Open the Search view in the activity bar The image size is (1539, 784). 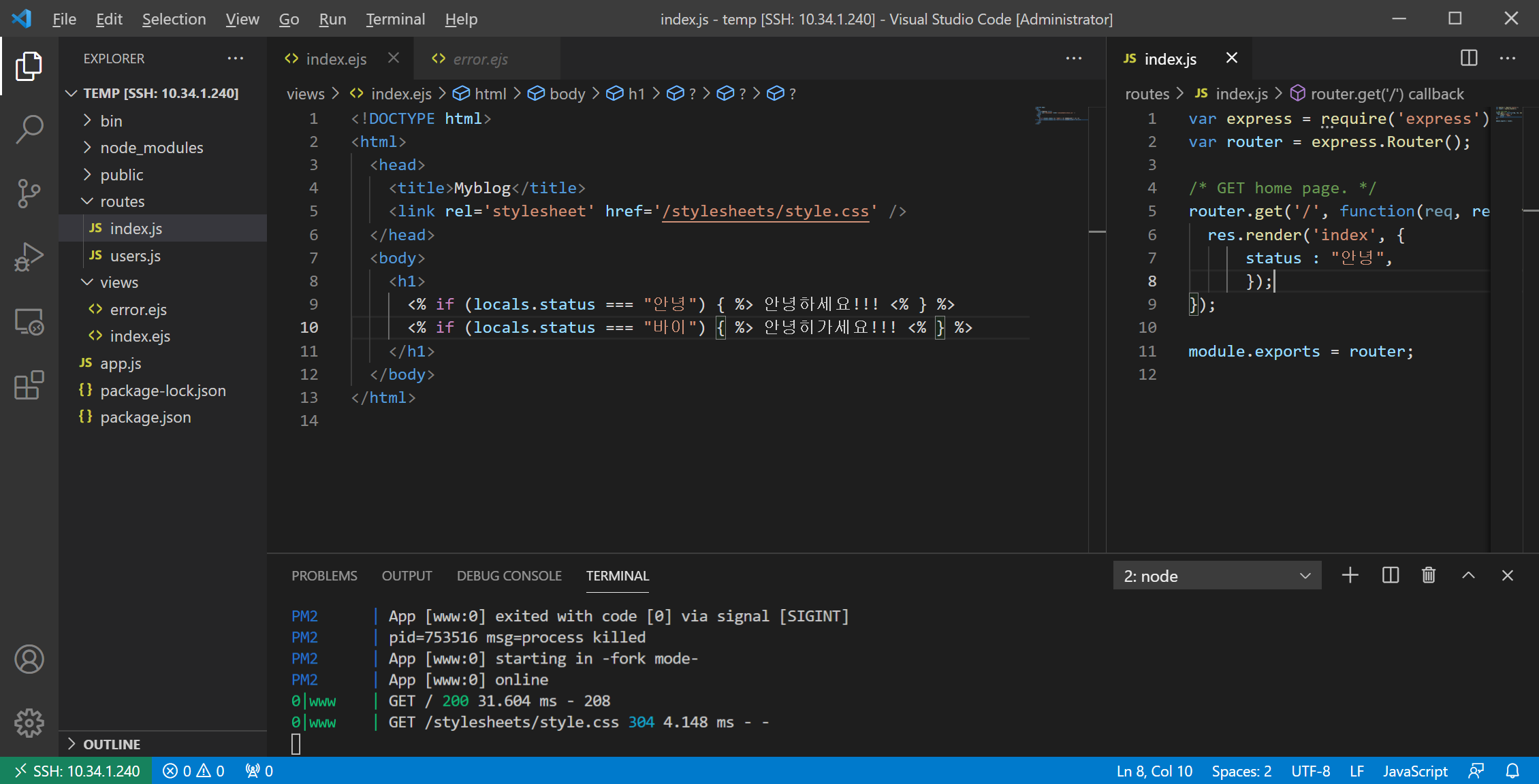tap(29, 129)
